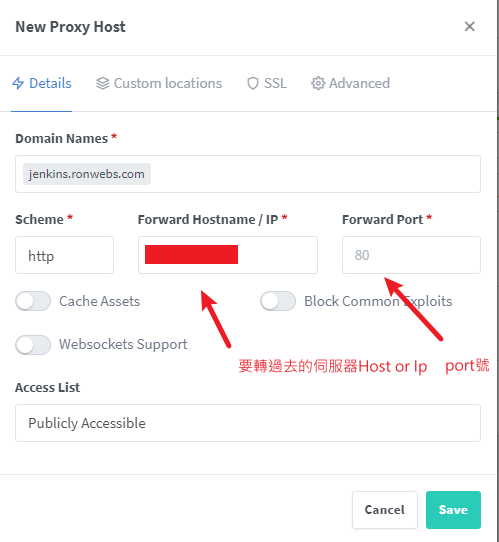Screen dimensions: 499x542
Task: Turn on Block Common Exploits
Action: point(278,301)
